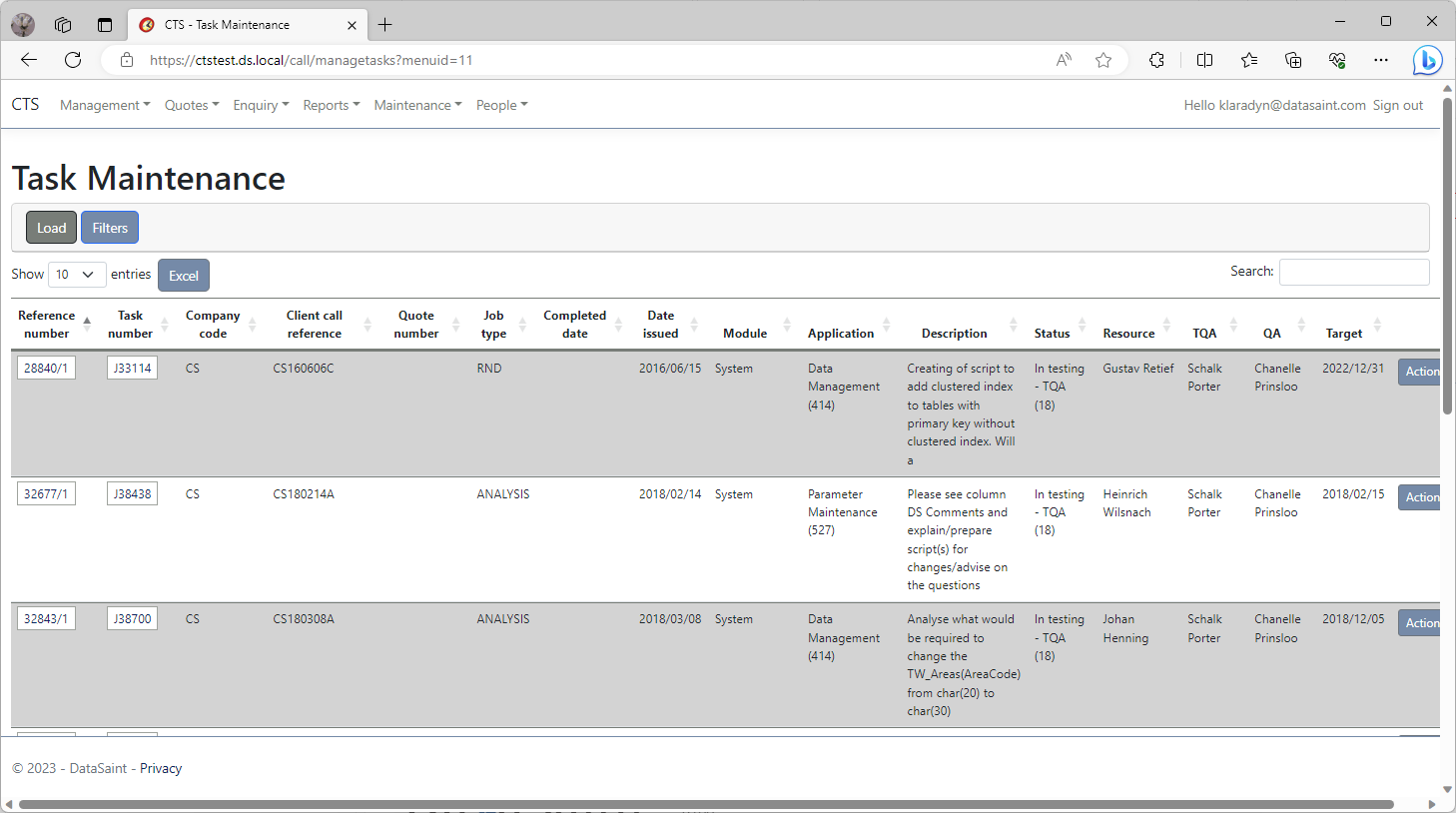This screenshot has height=813, width=1456.
Task: Sort table by QA column
Action: click(1281, 325)
